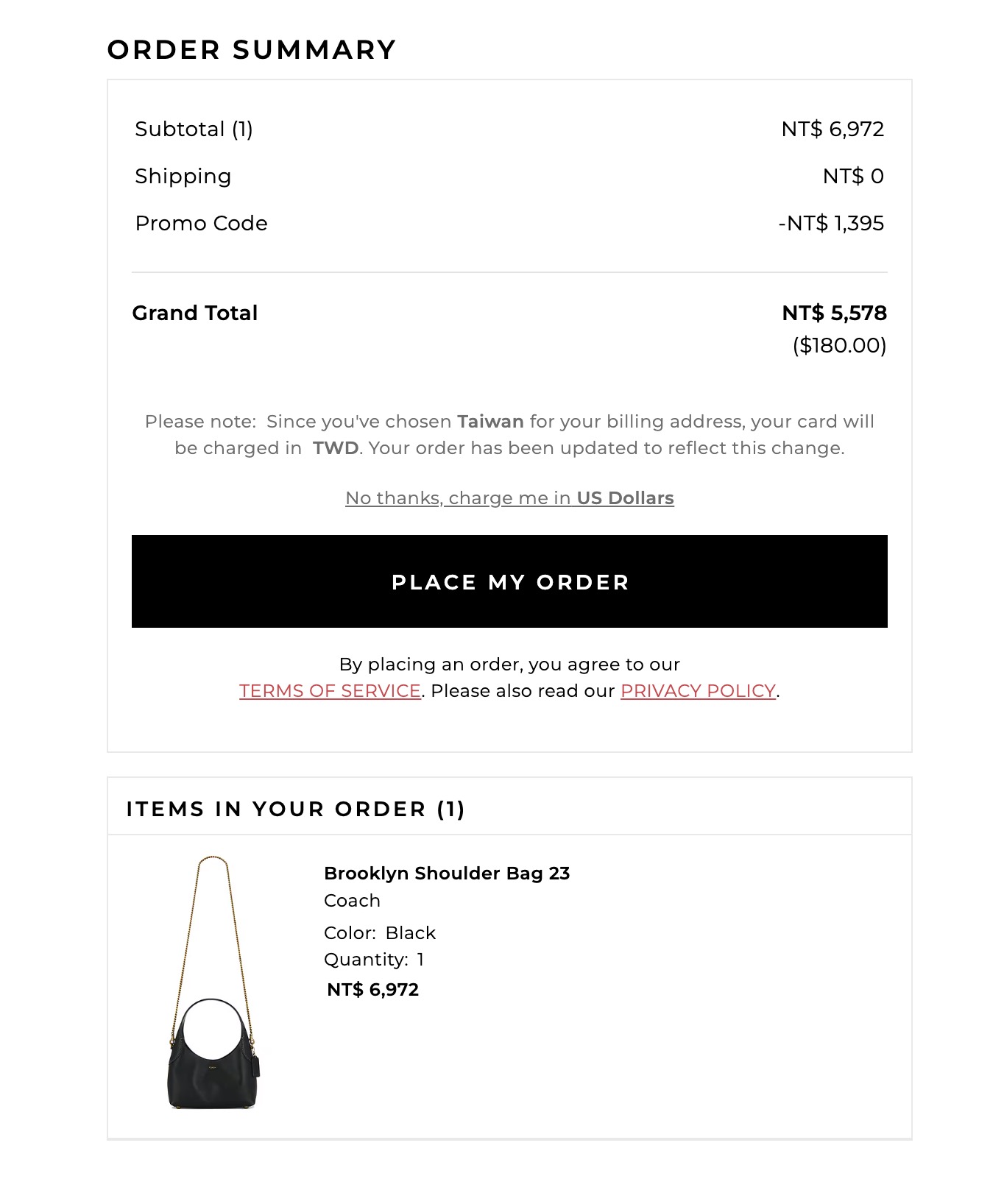Screen dimensions: 1004x1204
Task: Click the Place My Order button
Action: pos(509,581)
